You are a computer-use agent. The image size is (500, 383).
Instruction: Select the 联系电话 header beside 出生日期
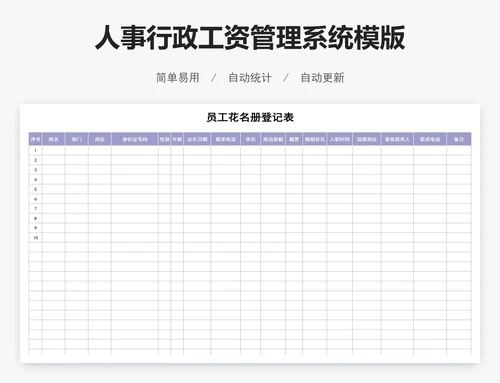pos(225,139)
